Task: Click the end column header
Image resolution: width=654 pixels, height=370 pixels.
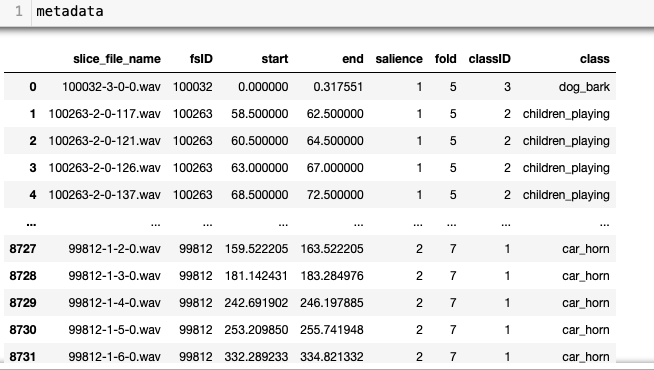Action: (x=352, y=59)
